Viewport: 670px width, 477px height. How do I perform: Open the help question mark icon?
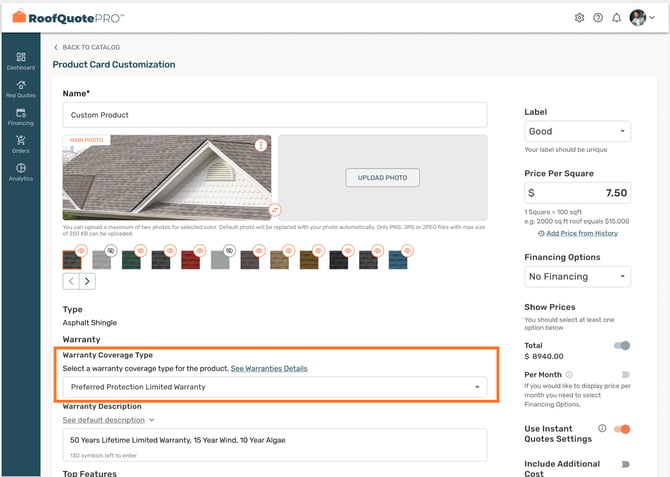tap(598, 18)
